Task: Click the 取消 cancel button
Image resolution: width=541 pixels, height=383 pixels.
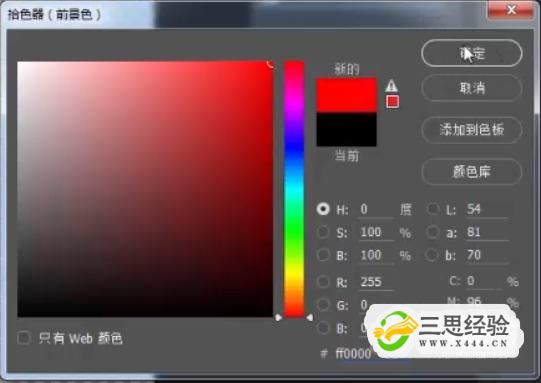Action: tap(472, 88)
